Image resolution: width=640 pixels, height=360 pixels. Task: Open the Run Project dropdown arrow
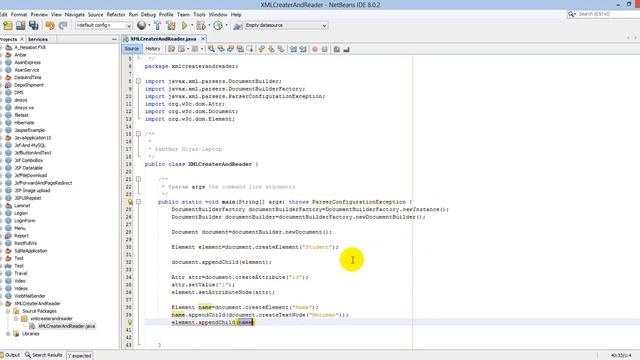click(192, 26)
